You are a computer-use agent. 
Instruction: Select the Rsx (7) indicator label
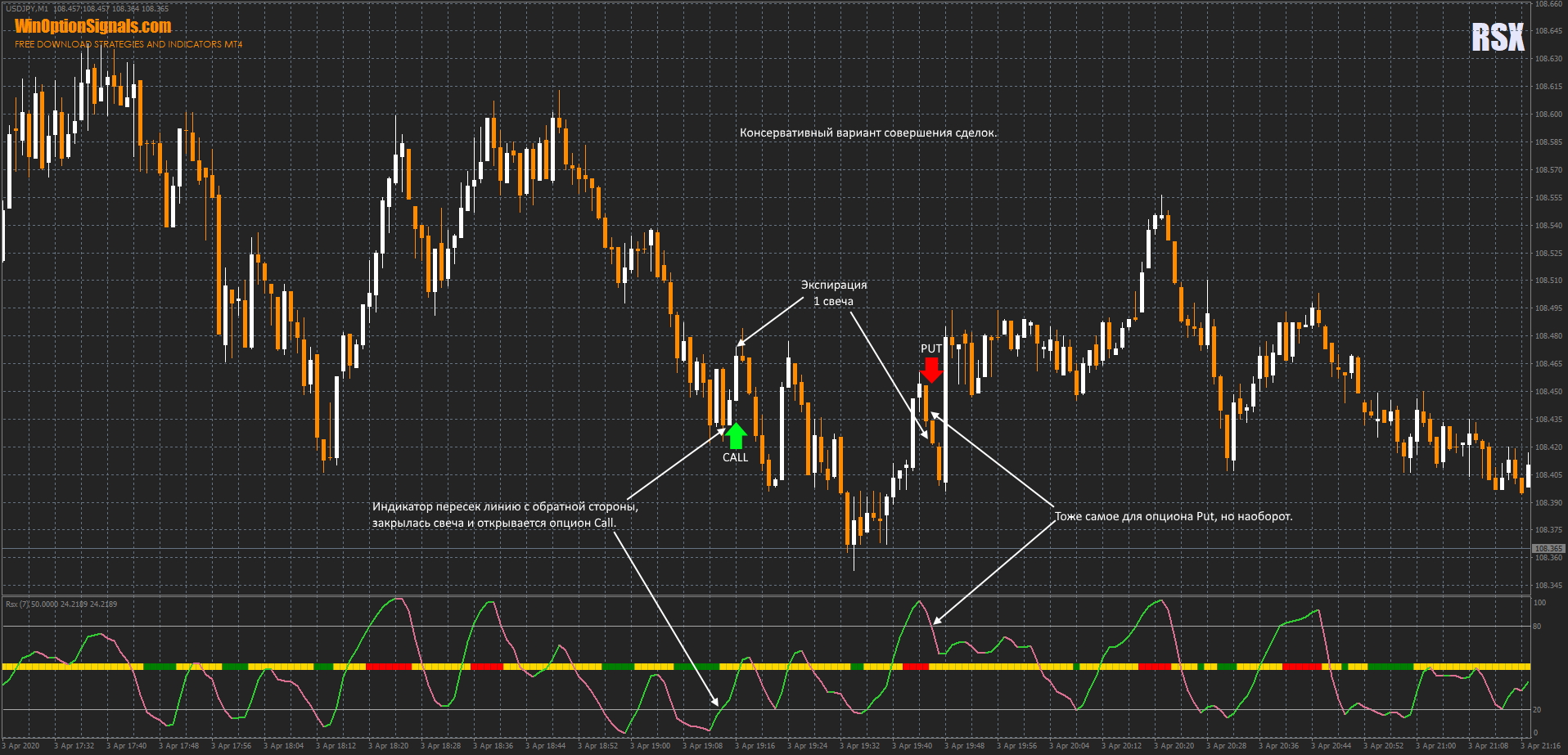coord(17,604)
